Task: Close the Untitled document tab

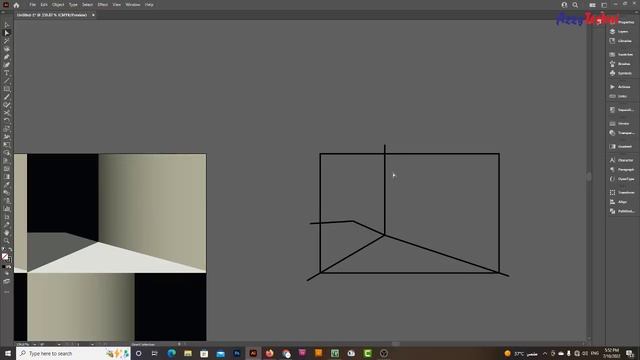Action: pyautogui.click(x=93, y=15)
